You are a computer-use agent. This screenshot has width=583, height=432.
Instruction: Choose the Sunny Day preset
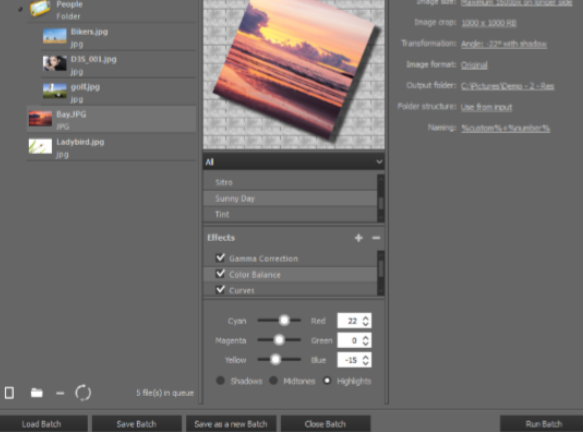(x=290, y=199)
